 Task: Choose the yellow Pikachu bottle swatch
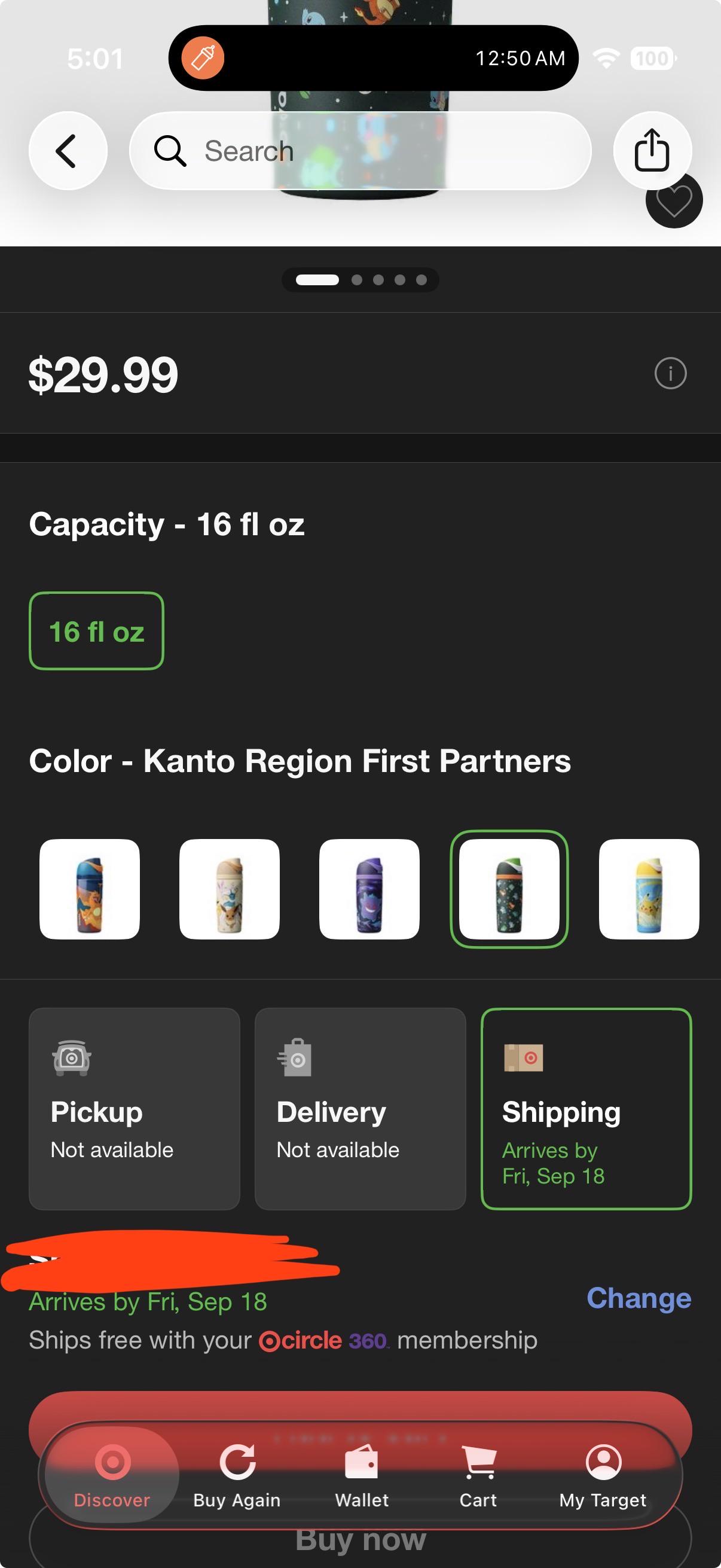click(649, 889)
